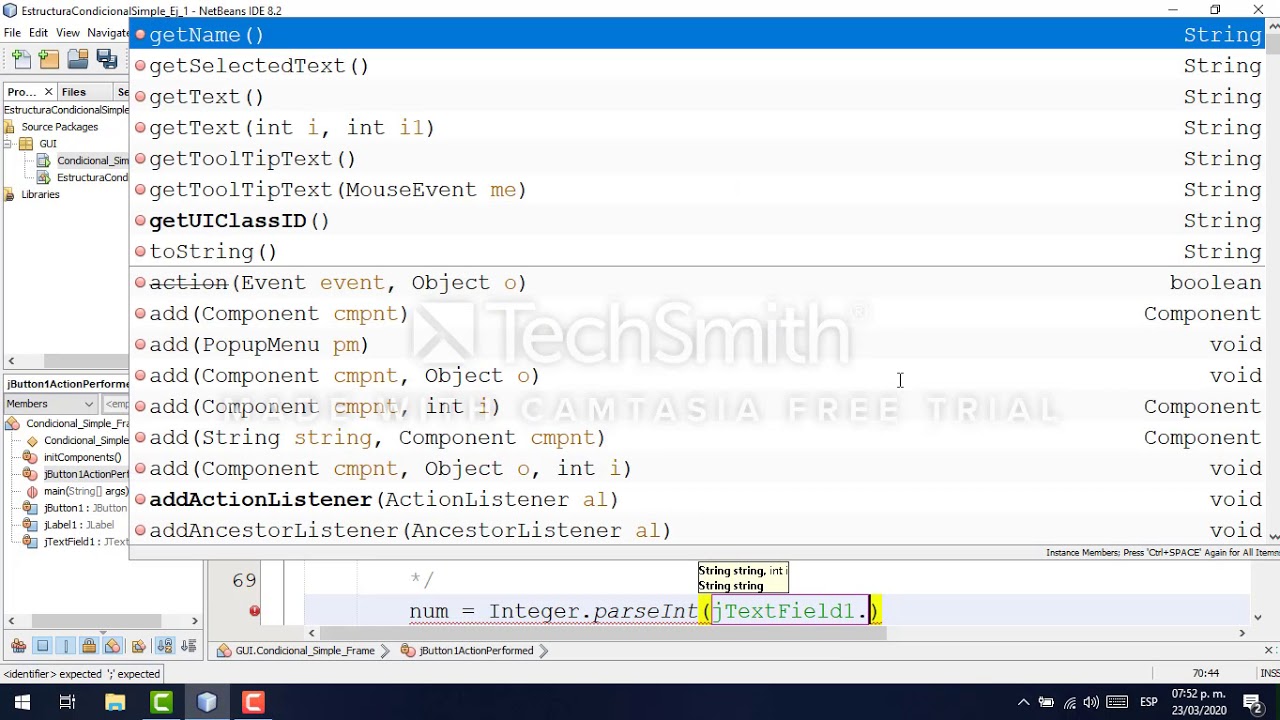Select the GUI package in the tree
The image size is (1280, 720).
pyautogui.click(x=48, y=144)
